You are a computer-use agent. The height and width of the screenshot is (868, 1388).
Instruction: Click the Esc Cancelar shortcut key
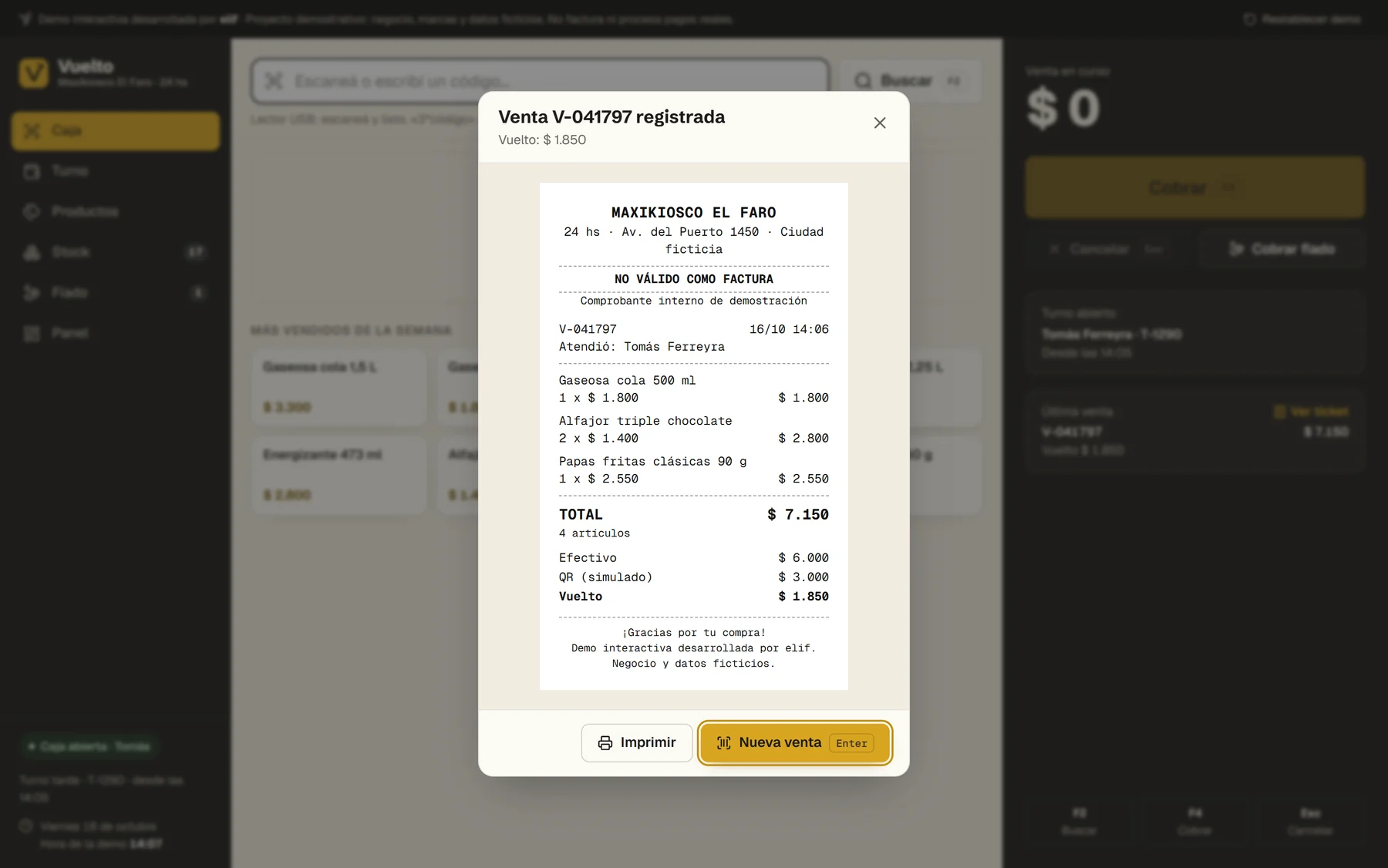click(x=1310, y=821)
